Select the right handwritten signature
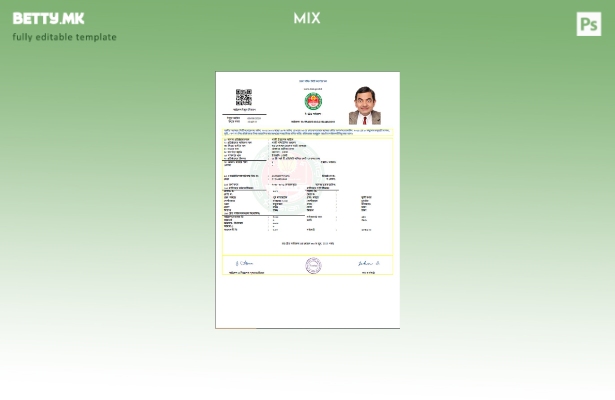This screenshot has height=400, width=615. pyautogui.click(x=368, y=263)
